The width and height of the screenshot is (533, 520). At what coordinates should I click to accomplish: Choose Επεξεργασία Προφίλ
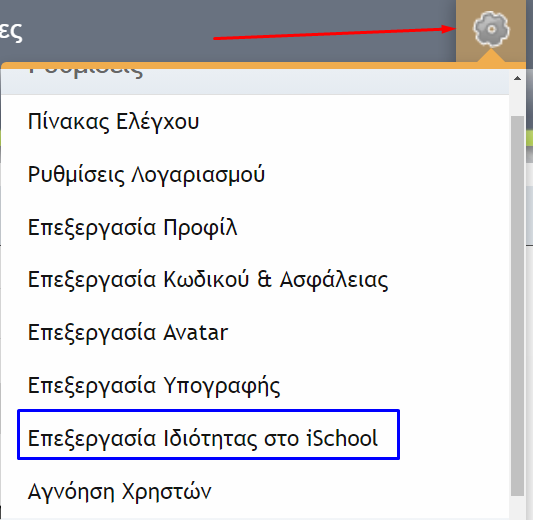[133, 227]
